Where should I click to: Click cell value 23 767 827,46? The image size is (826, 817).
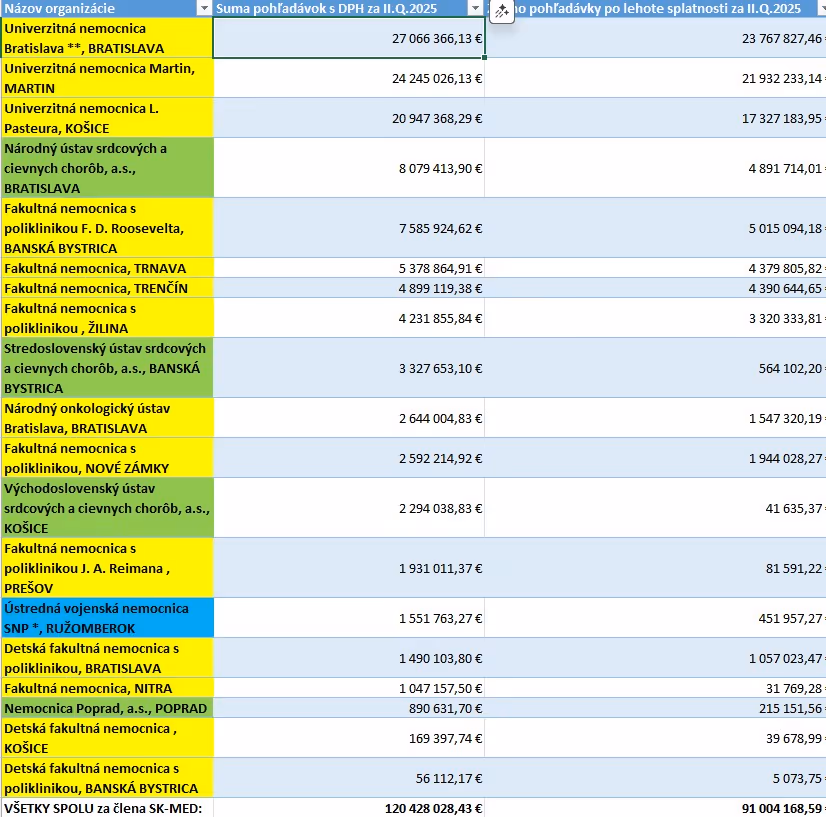tap(782, 38)
